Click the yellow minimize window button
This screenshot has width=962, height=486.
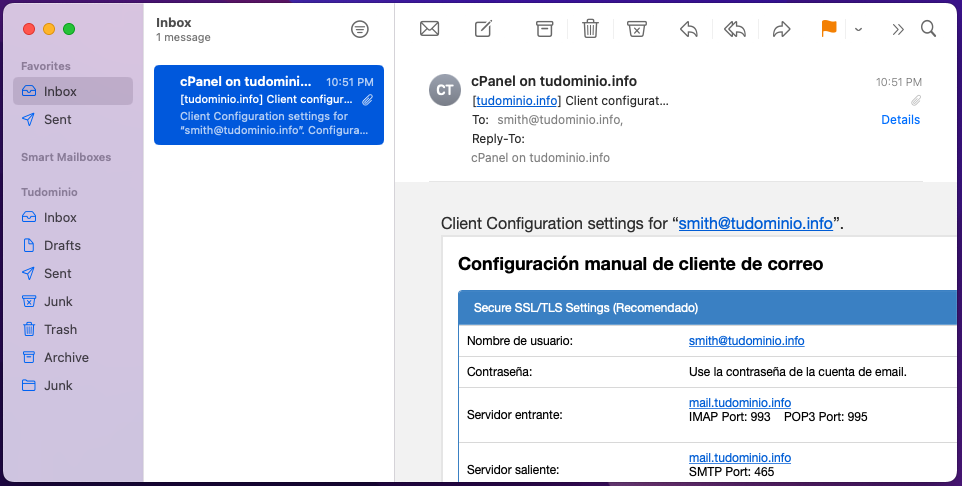[x=49, y=29]
